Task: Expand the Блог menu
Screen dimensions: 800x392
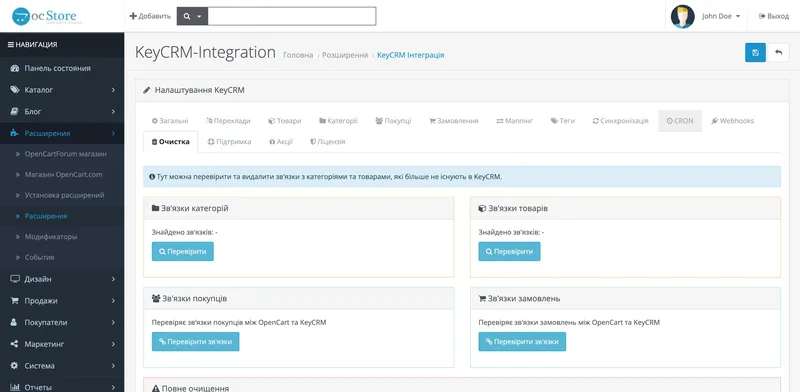Action: tap(62, 111)
